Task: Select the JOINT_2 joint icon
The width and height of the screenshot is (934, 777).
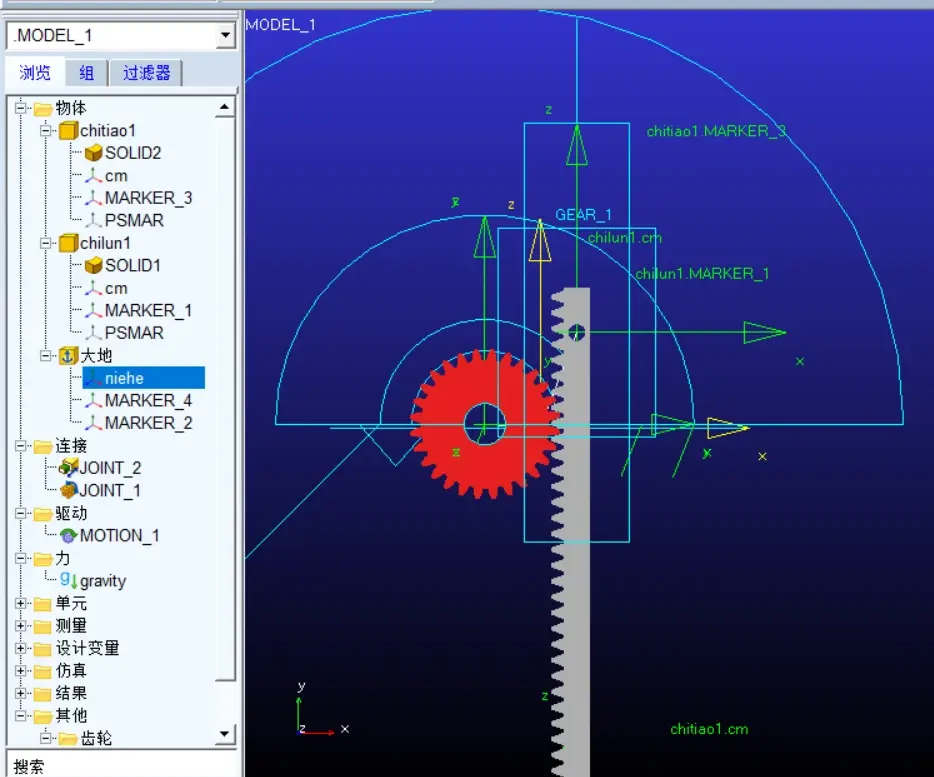Action: (x=69, y=468)
